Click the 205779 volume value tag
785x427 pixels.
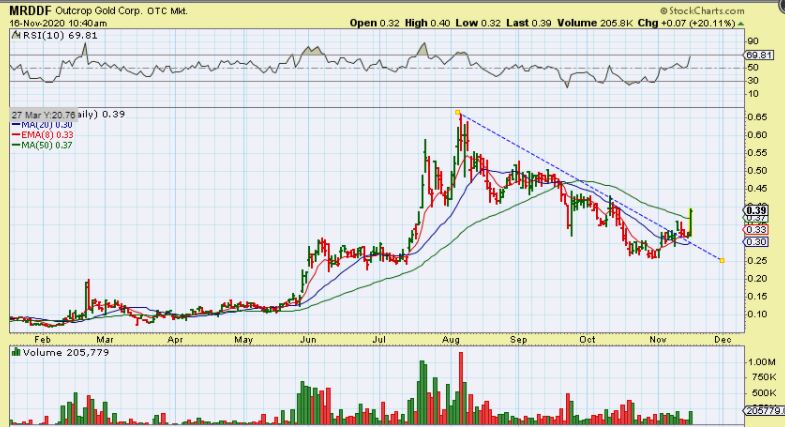pos(762,412)
